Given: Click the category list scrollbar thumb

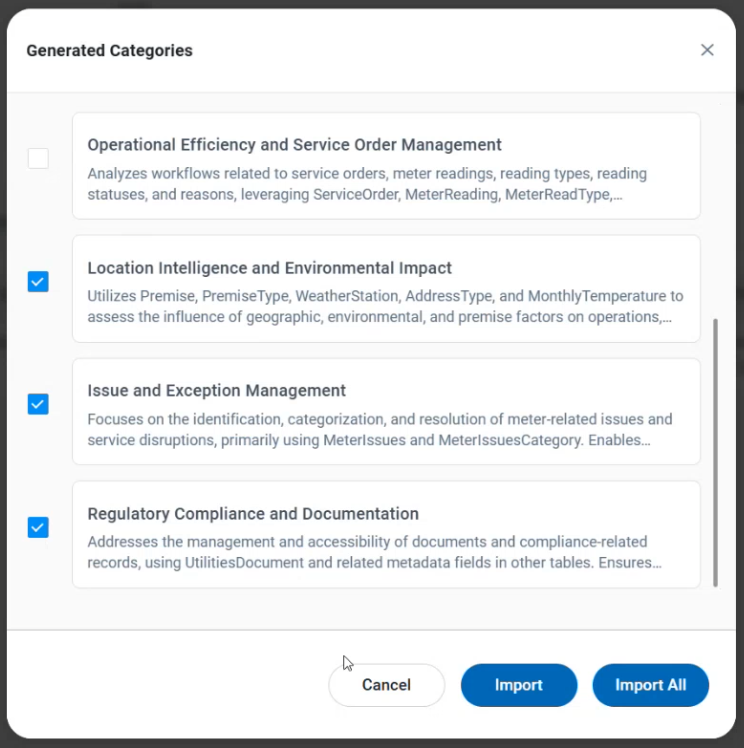Looking at the screenshot, I should click(x=715, y=452).
